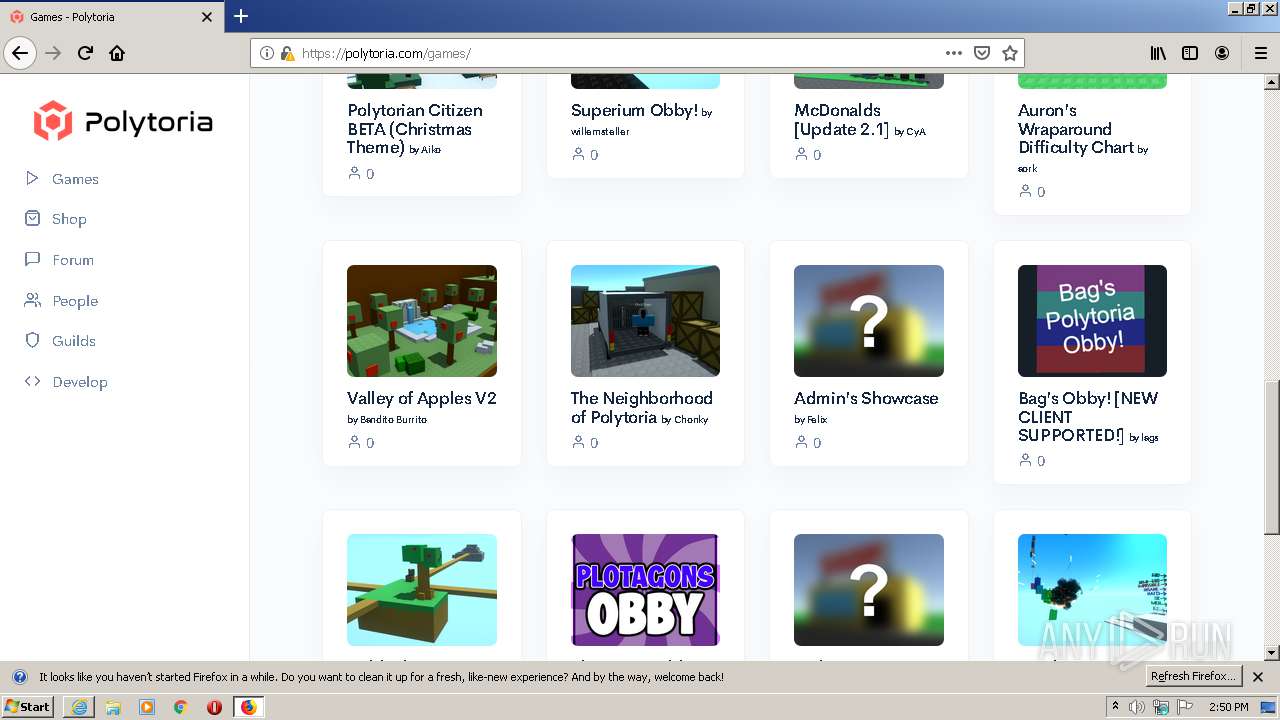The height and width of the screenshot is (720, 1280).
Task: Click the Refresh Firefox button
Action: [1194, 676]
